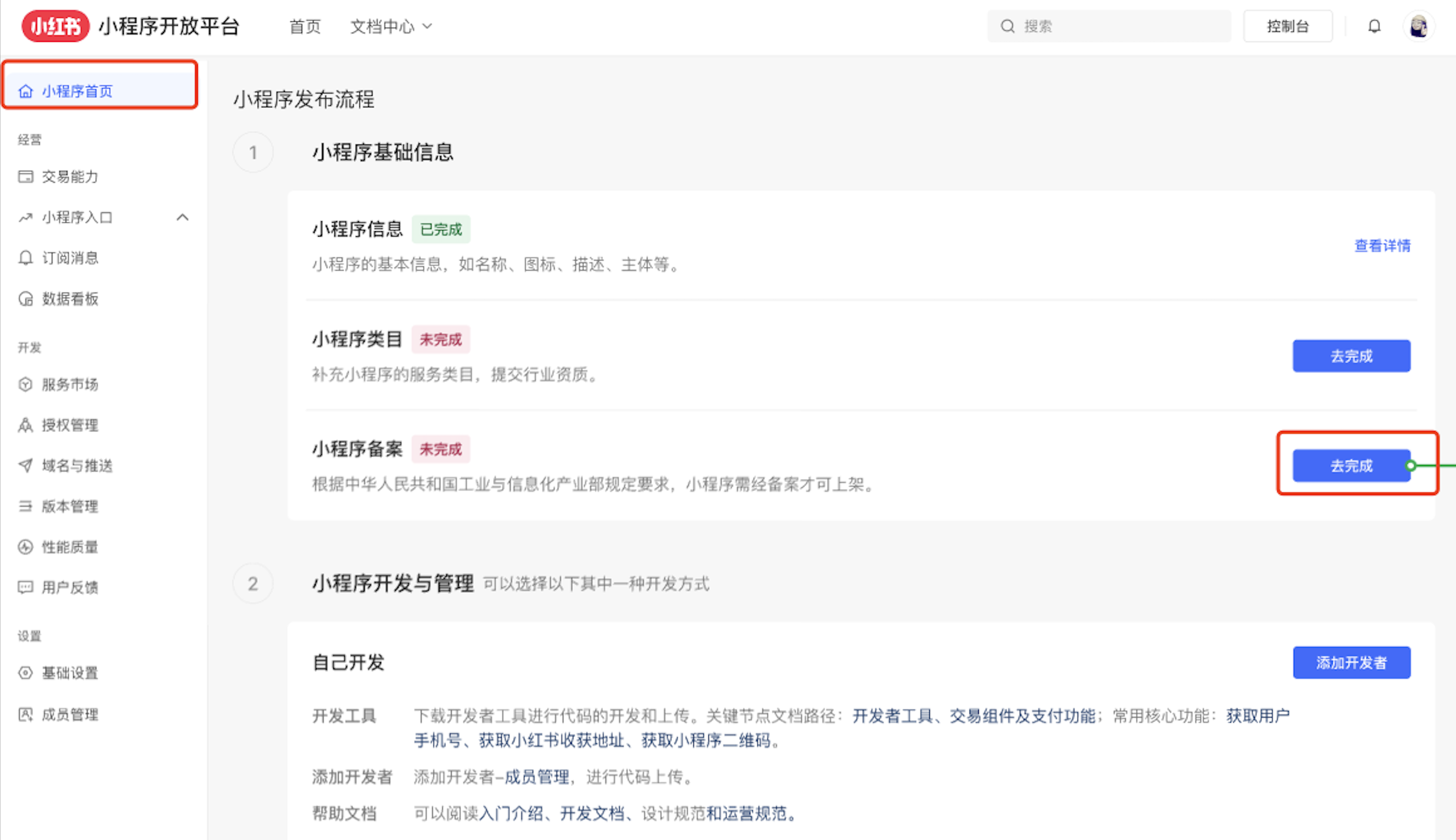Click the 小红书 logo

[x=55, y=26]
